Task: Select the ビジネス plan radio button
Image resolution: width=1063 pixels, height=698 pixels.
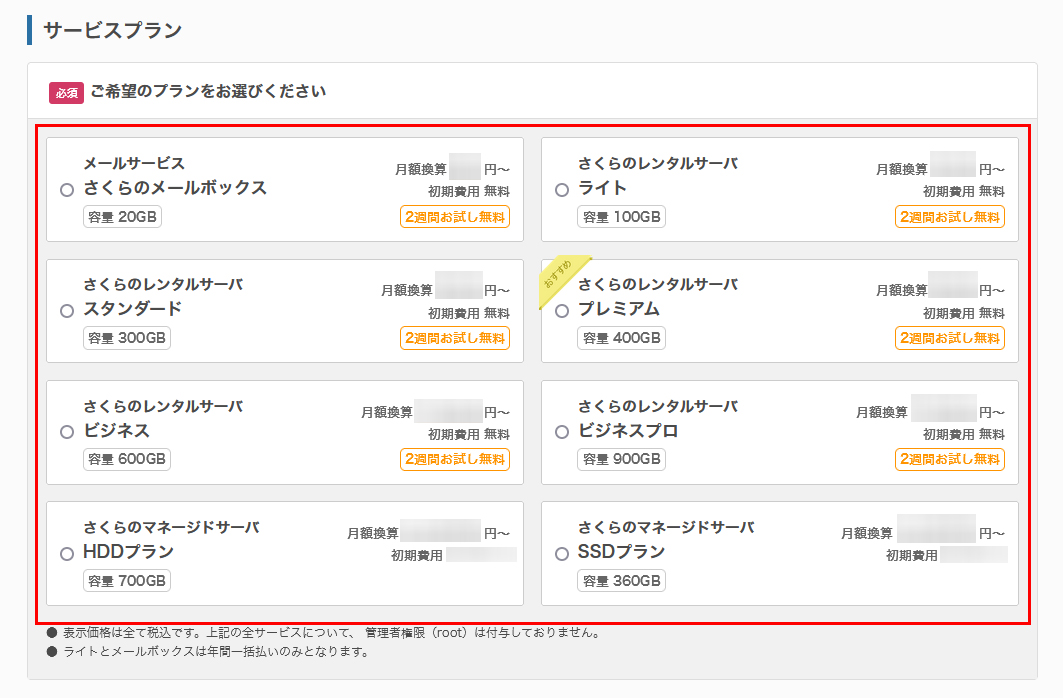Action: click(66, 430)
